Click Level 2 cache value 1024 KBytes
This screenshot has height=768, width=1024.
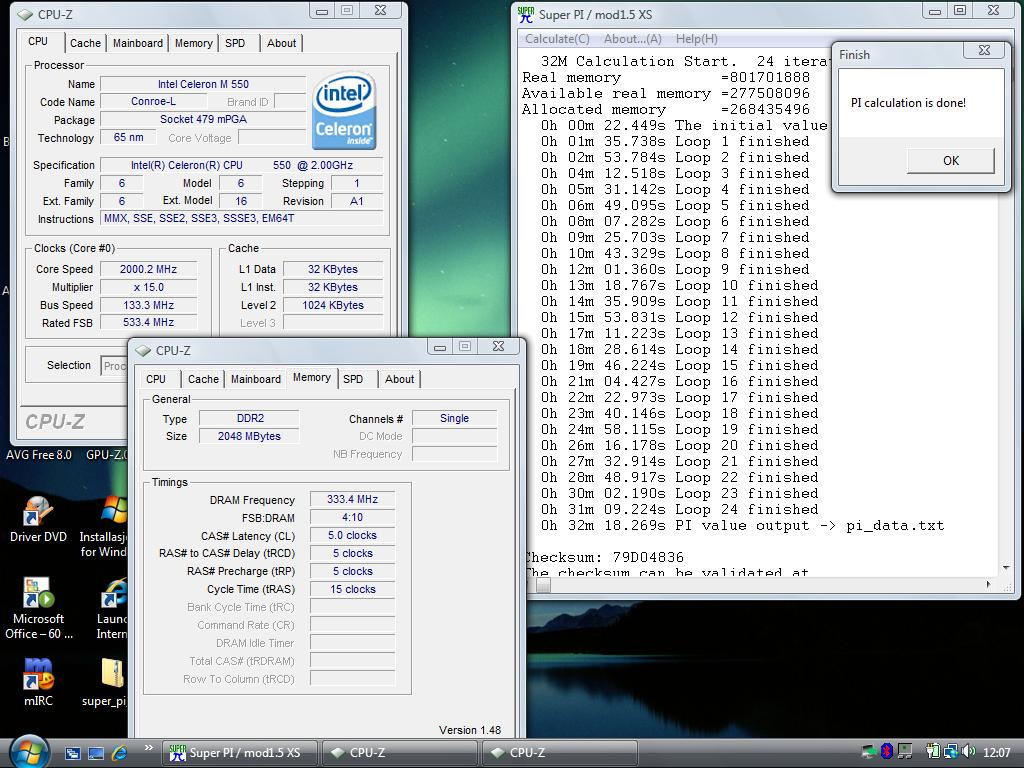tap(332, 305)
